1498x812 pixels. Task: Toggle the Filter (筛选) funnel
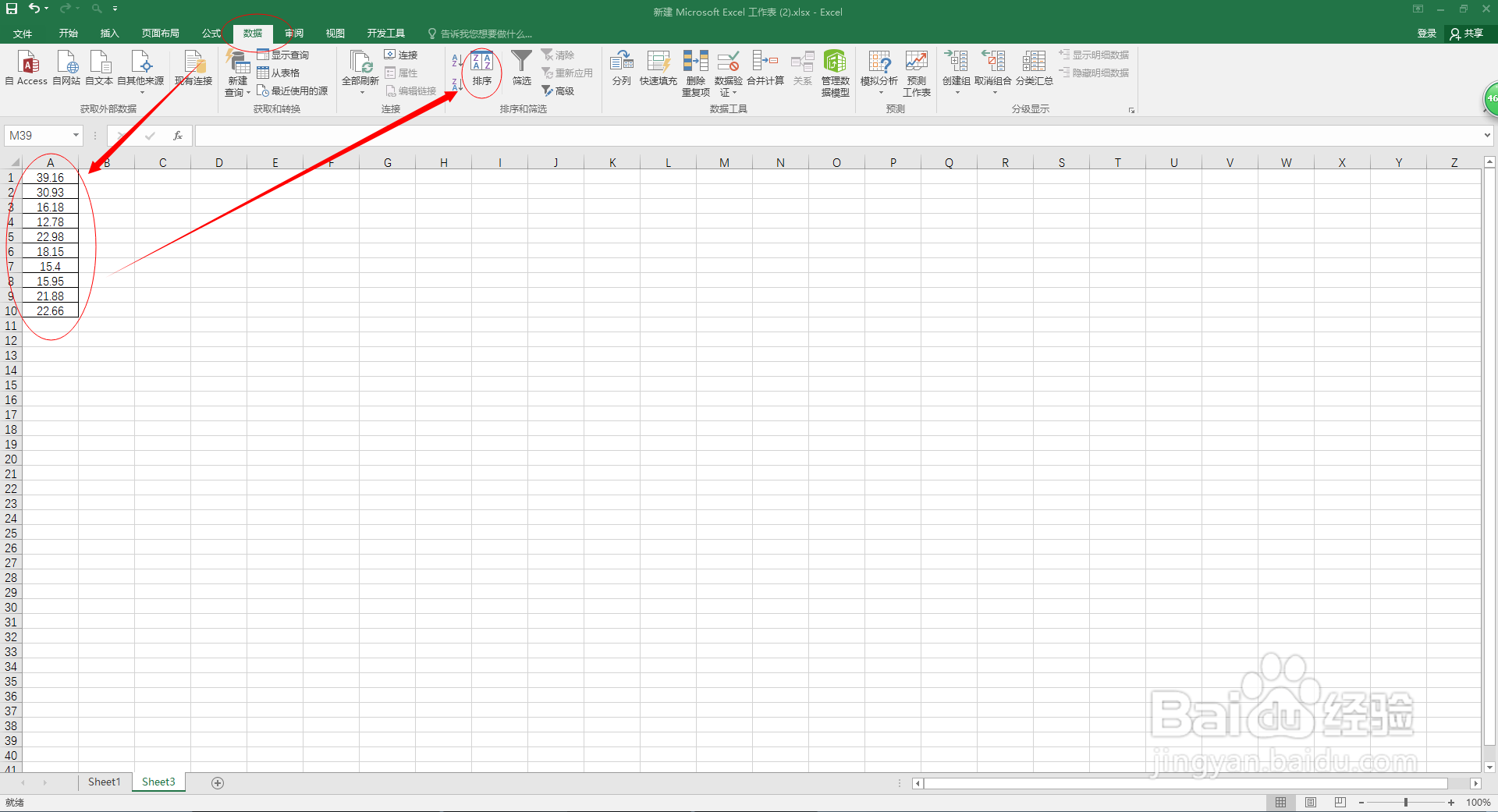click(x=522, y=67)
